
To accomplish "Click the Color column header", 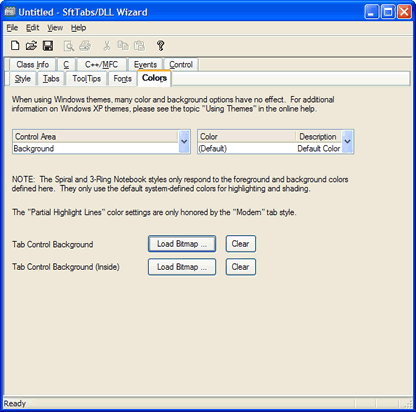I will click(x=247, y=137).
